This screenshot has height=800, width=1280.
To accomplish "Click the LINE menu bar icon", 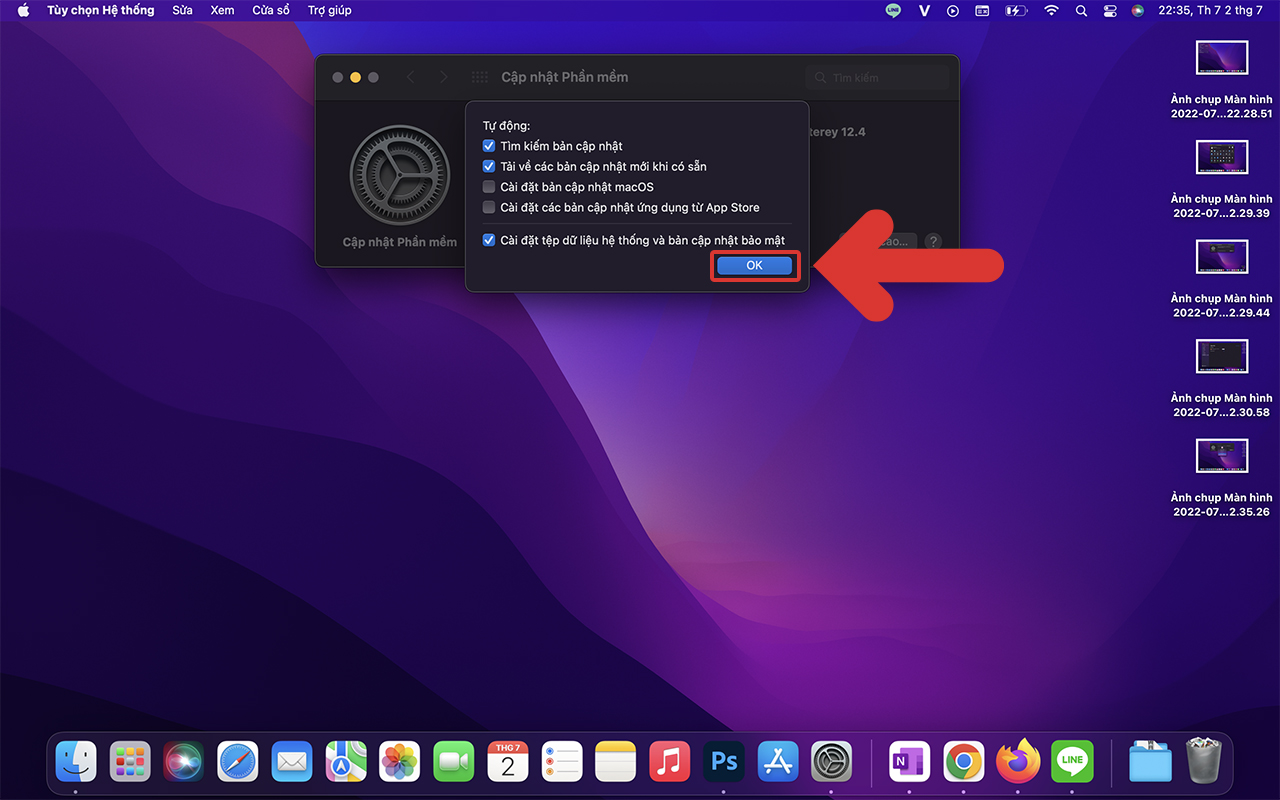I will pos(894,10).
